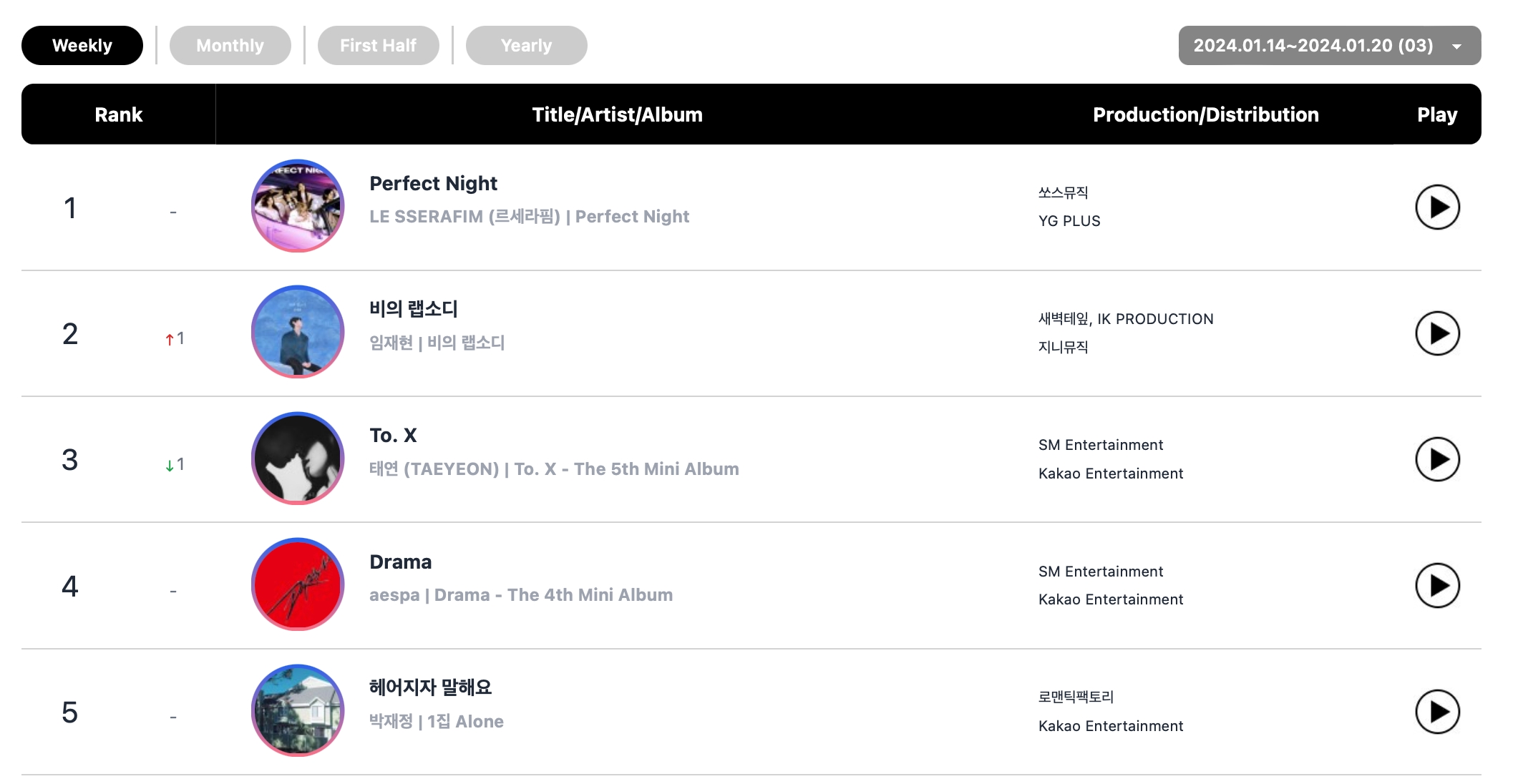Viewport: 1518px width, 784px height.
Task: Click the Production/Distribution column header
Action: 1205,114
